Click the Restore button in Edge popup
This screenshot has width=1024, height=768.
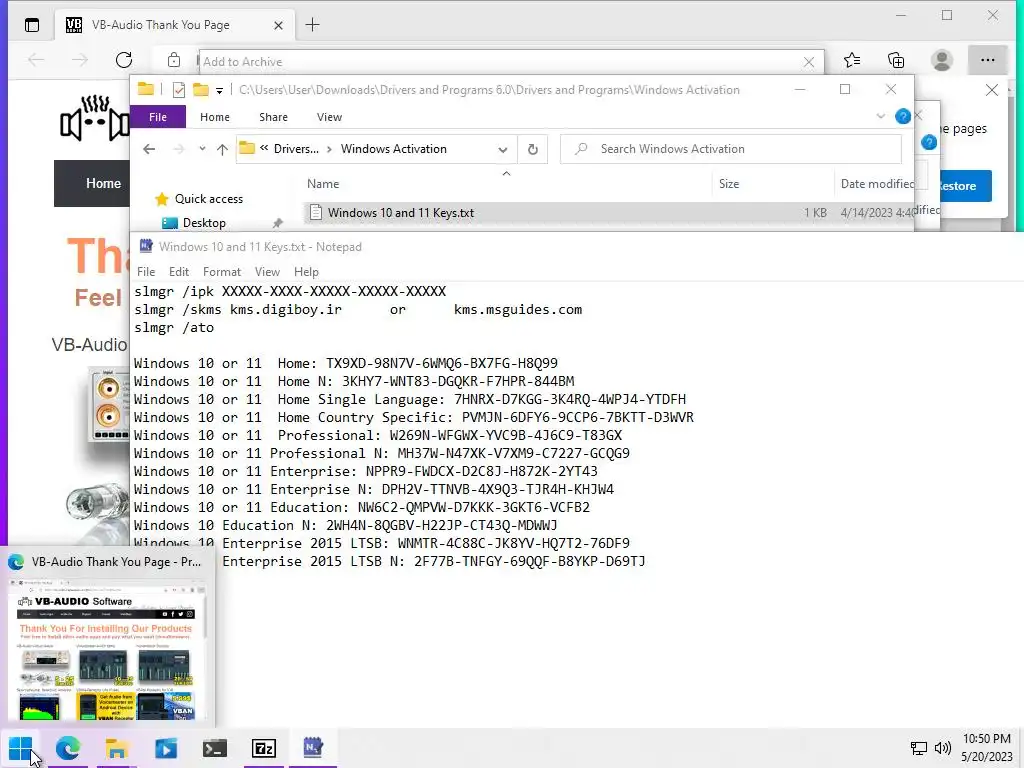(x=965, y=186)
